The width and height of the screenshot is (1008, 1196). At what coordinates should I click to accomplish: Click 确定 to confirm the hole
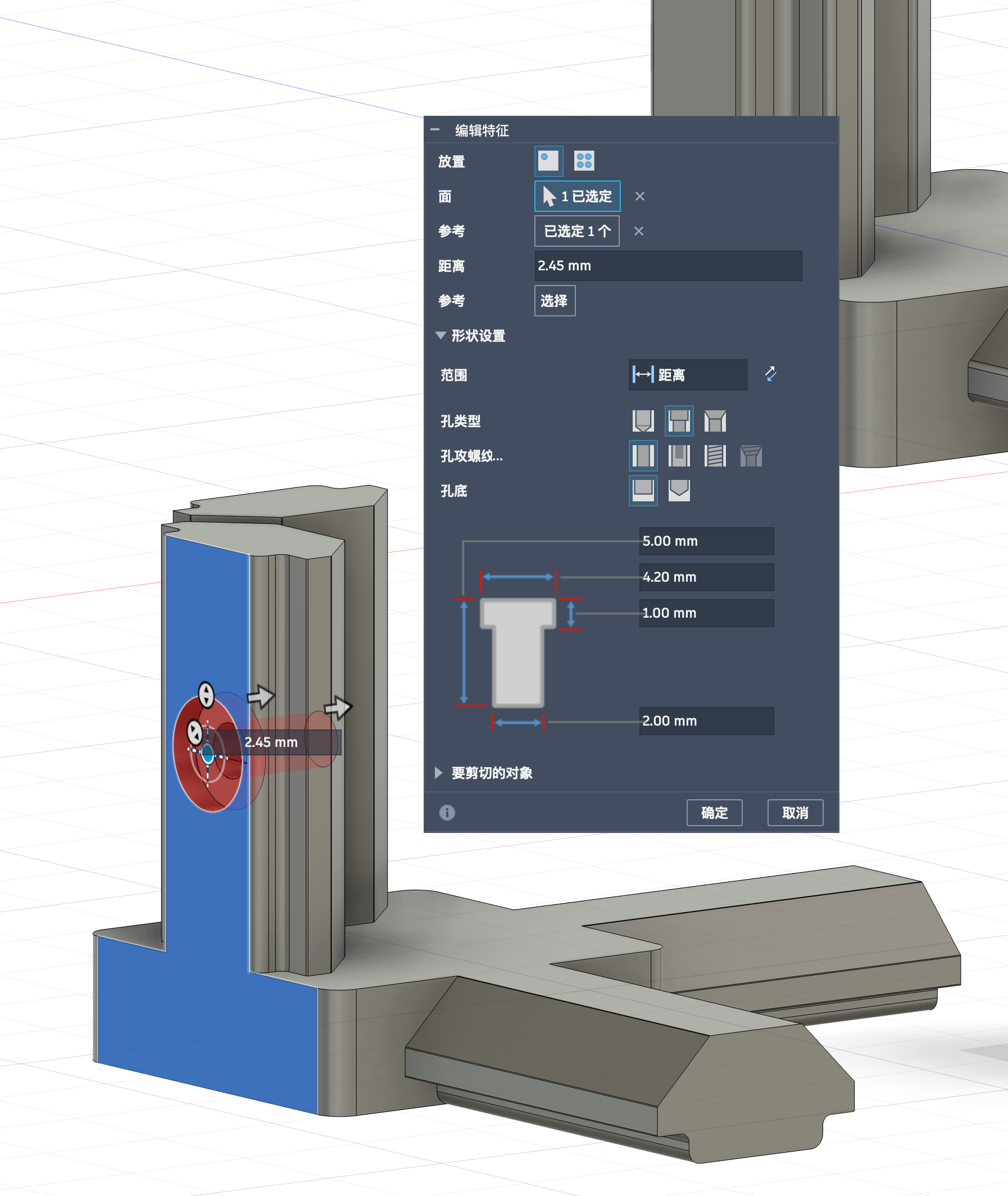(714, 813)
